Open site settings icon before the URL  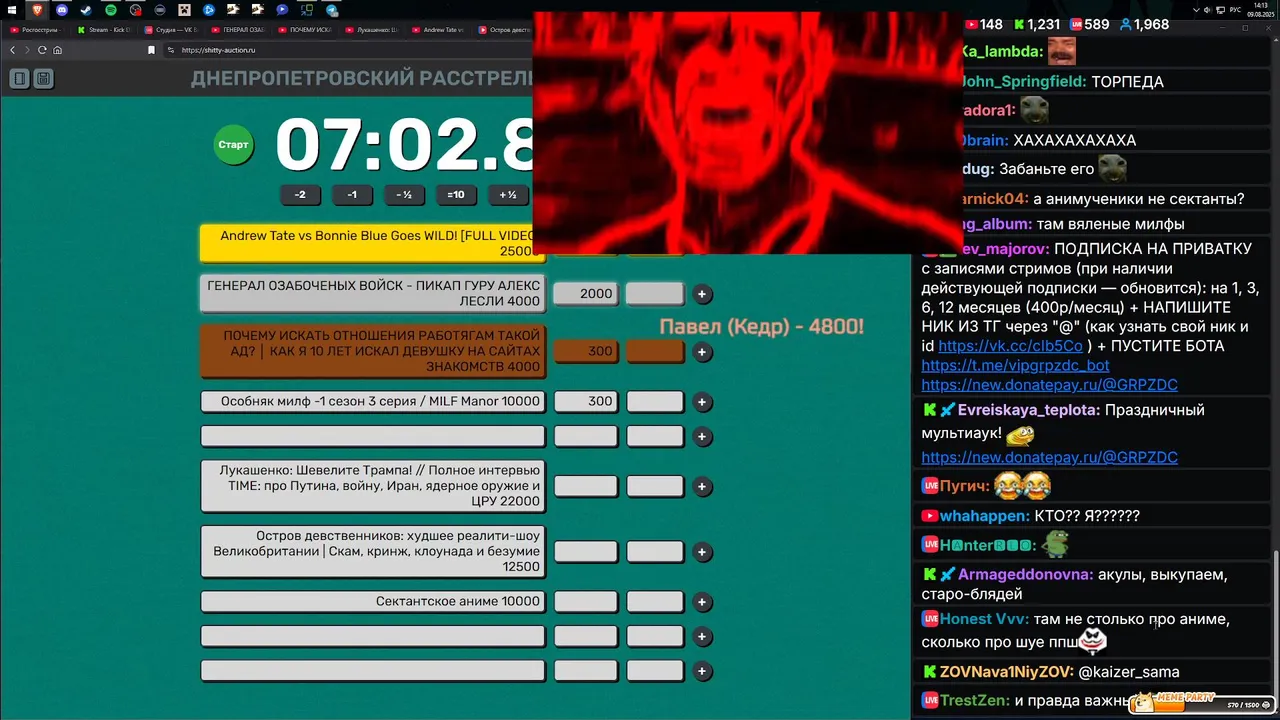[172, 50]
